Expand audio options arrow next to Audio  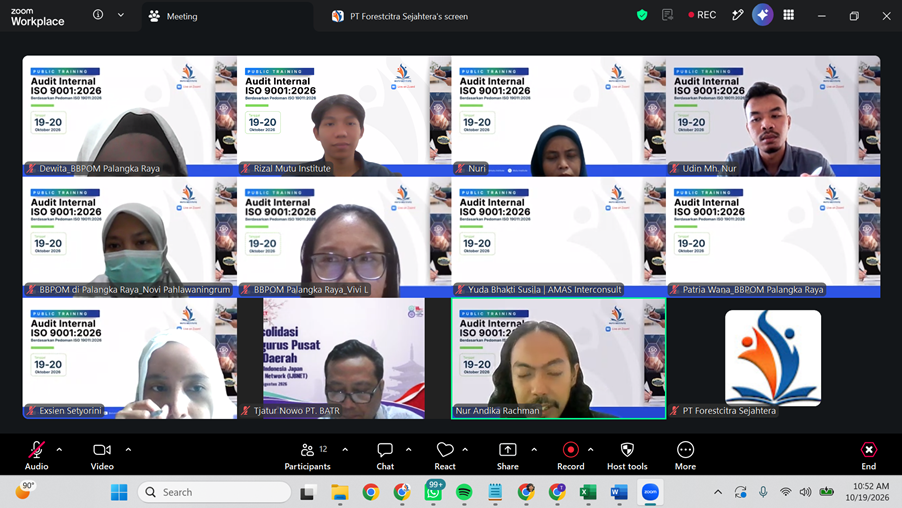click(x=59, y=450)
